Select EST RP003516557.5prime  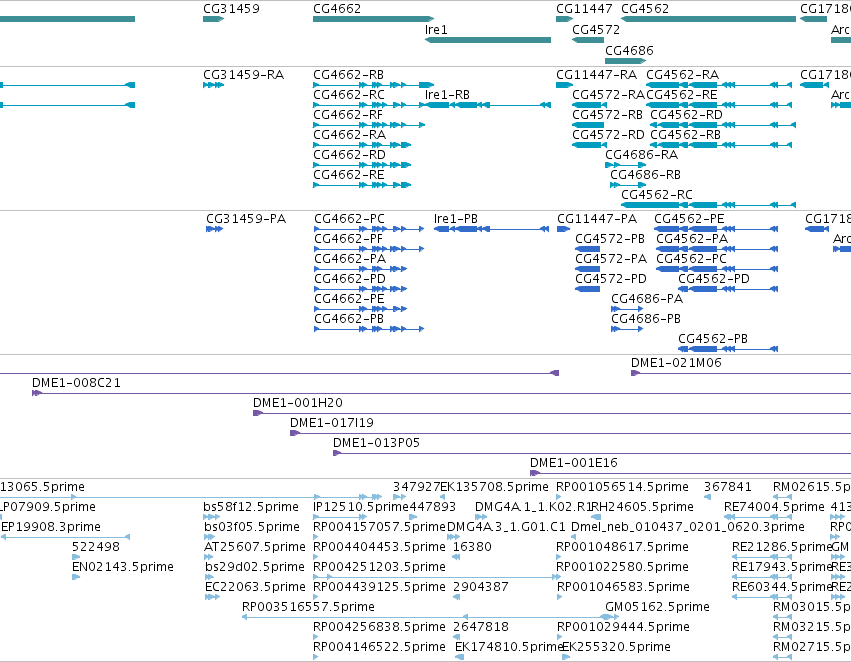[308, 607]
